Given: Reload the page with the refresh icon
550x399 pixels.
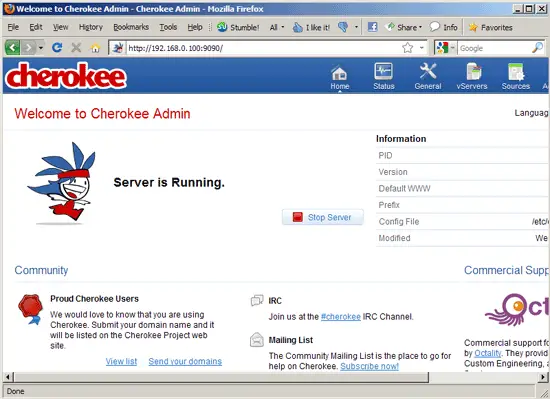Looking at the screenshot, I should (57, 47).
